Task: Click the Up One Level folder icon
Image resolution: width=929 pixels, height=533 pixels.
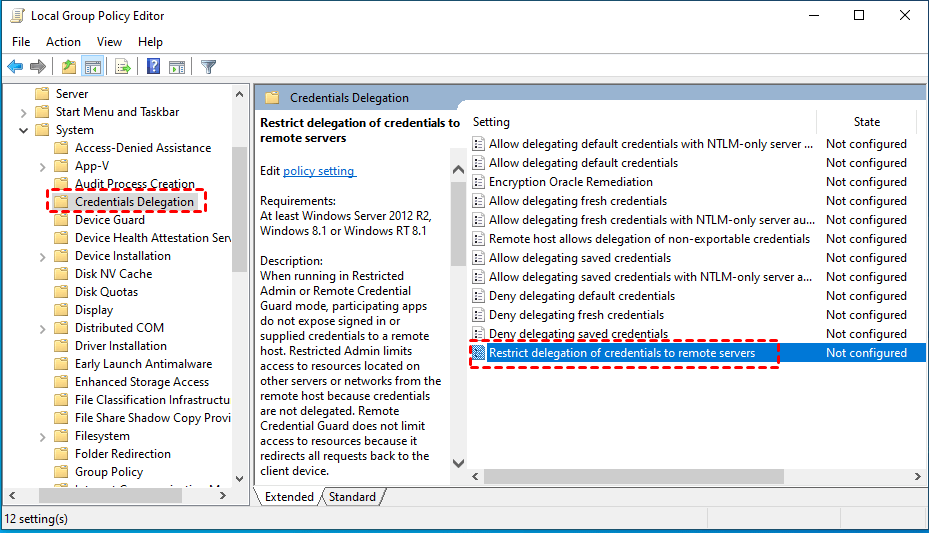Action: pyautogui.click(x=68, y=67)
